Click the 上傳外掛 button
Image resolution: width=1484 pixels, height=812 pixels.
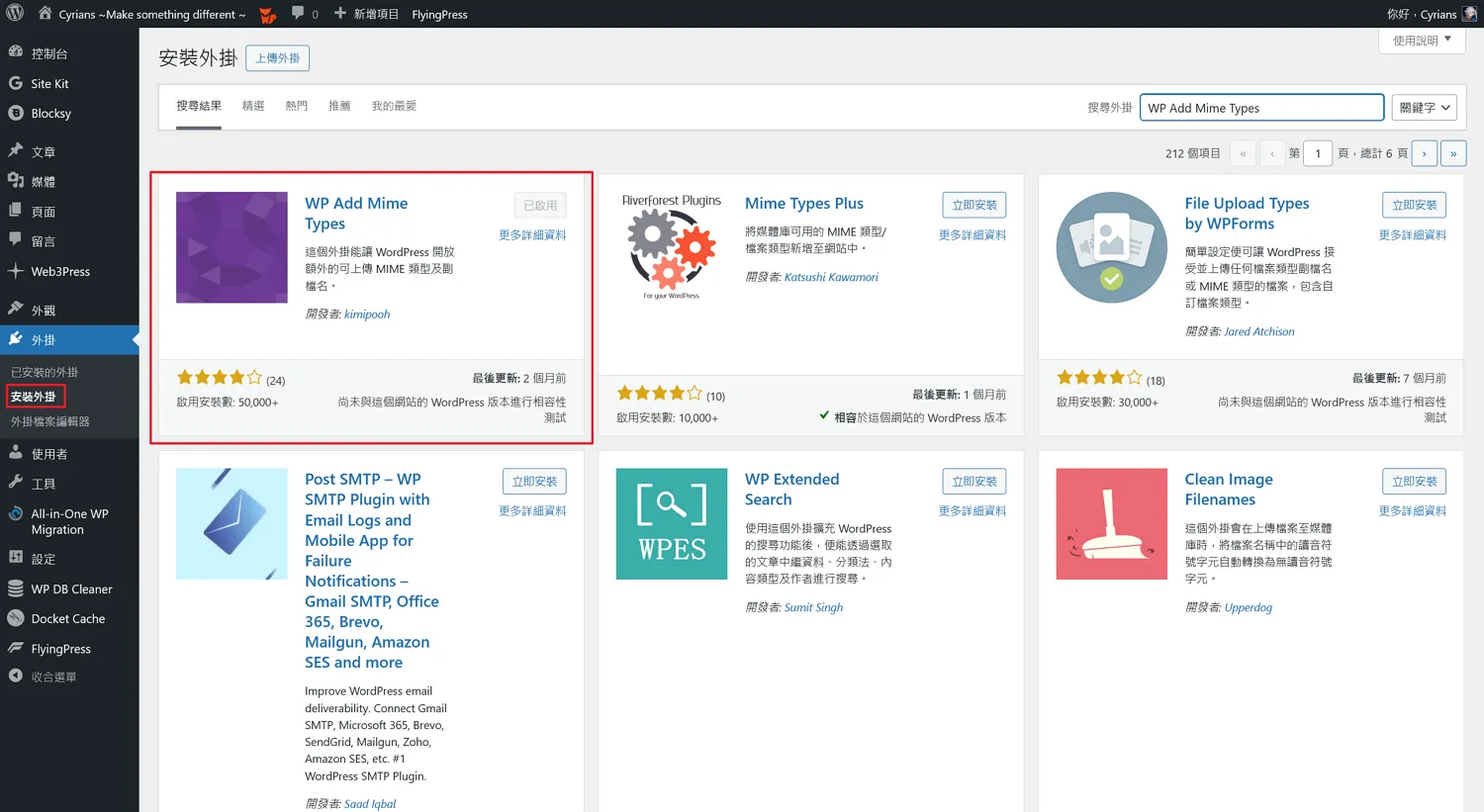(x=277, y=57)
